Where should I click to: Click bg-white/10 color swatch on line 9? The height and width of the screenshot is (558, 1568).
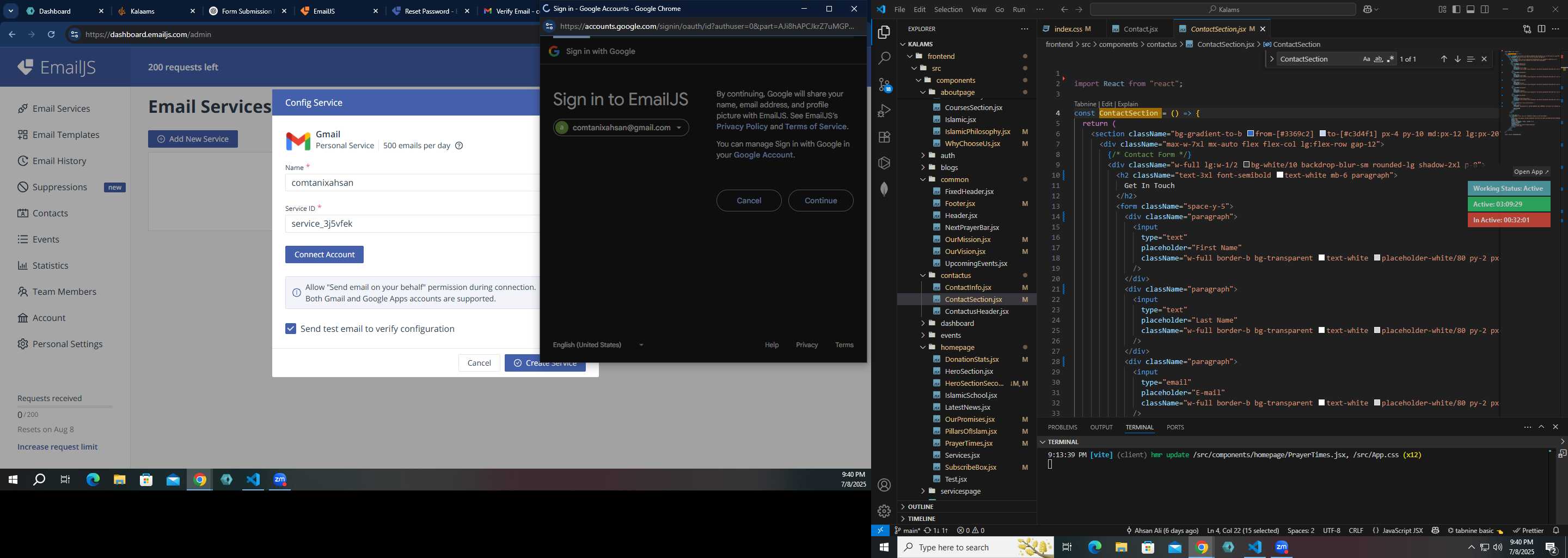point(1247,165)
